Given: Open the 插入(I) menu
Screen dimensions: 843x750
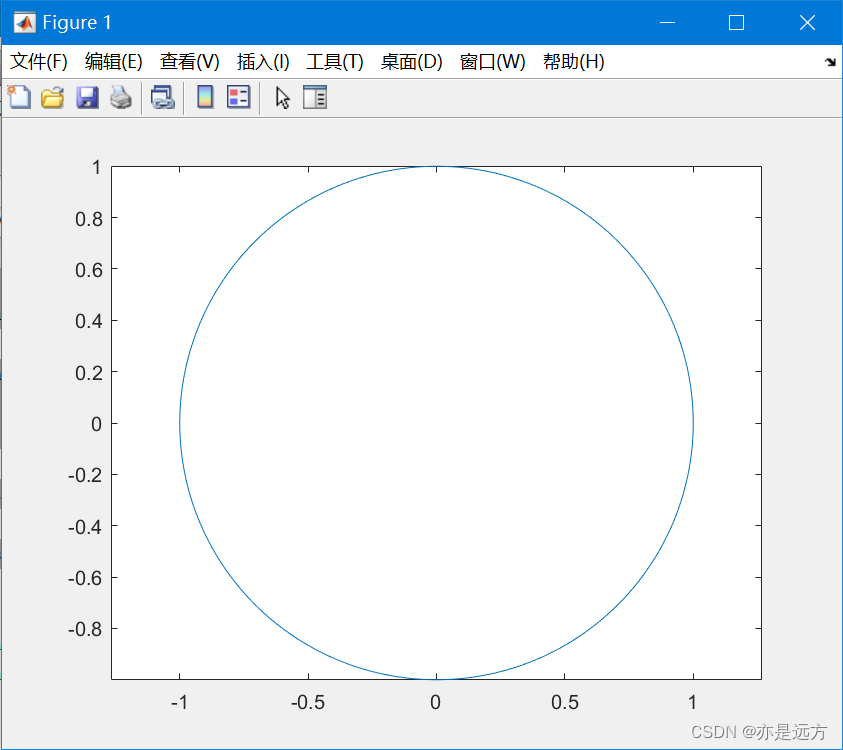Looking at the screenshot, I should click(x=263, y=62).
